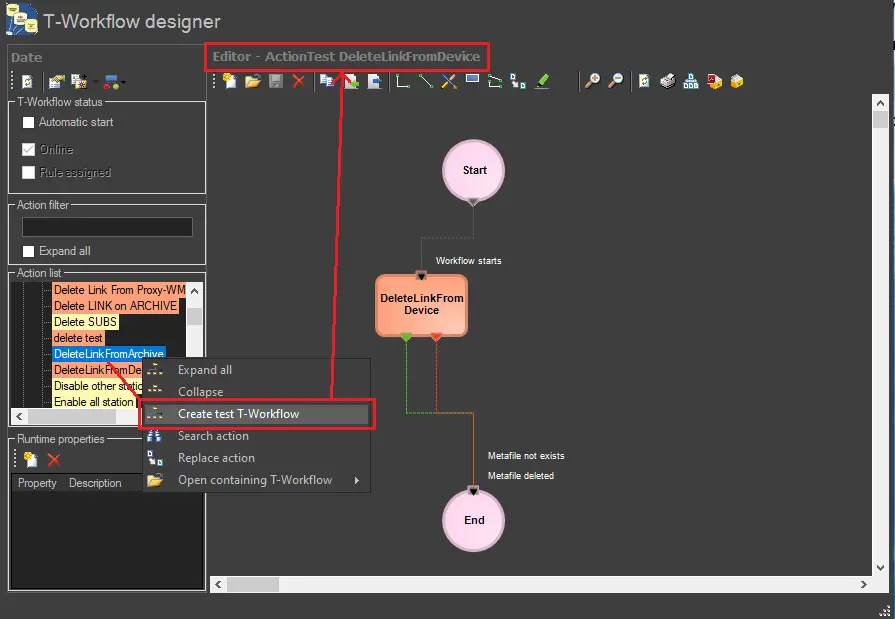Click the zoom in magnifier icon
The height and width of the screenshot is (619, 895).
(593, 81)
